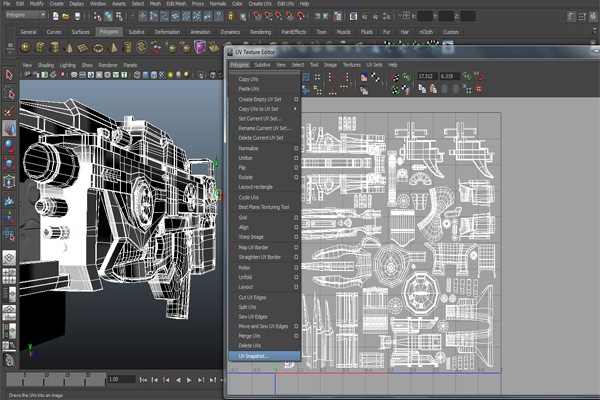Select Best Plane Texturing Tool entry
600x400 pixels.
click(x=264, y=207)
